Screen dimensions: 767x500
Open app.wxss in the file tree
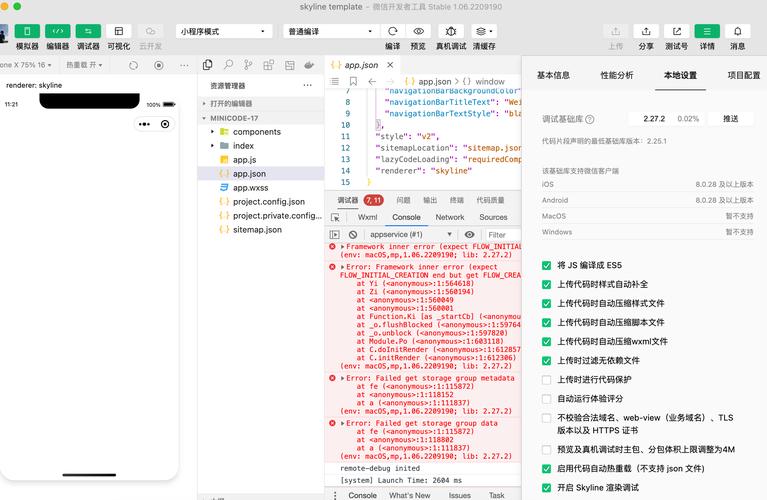(250, 188)
